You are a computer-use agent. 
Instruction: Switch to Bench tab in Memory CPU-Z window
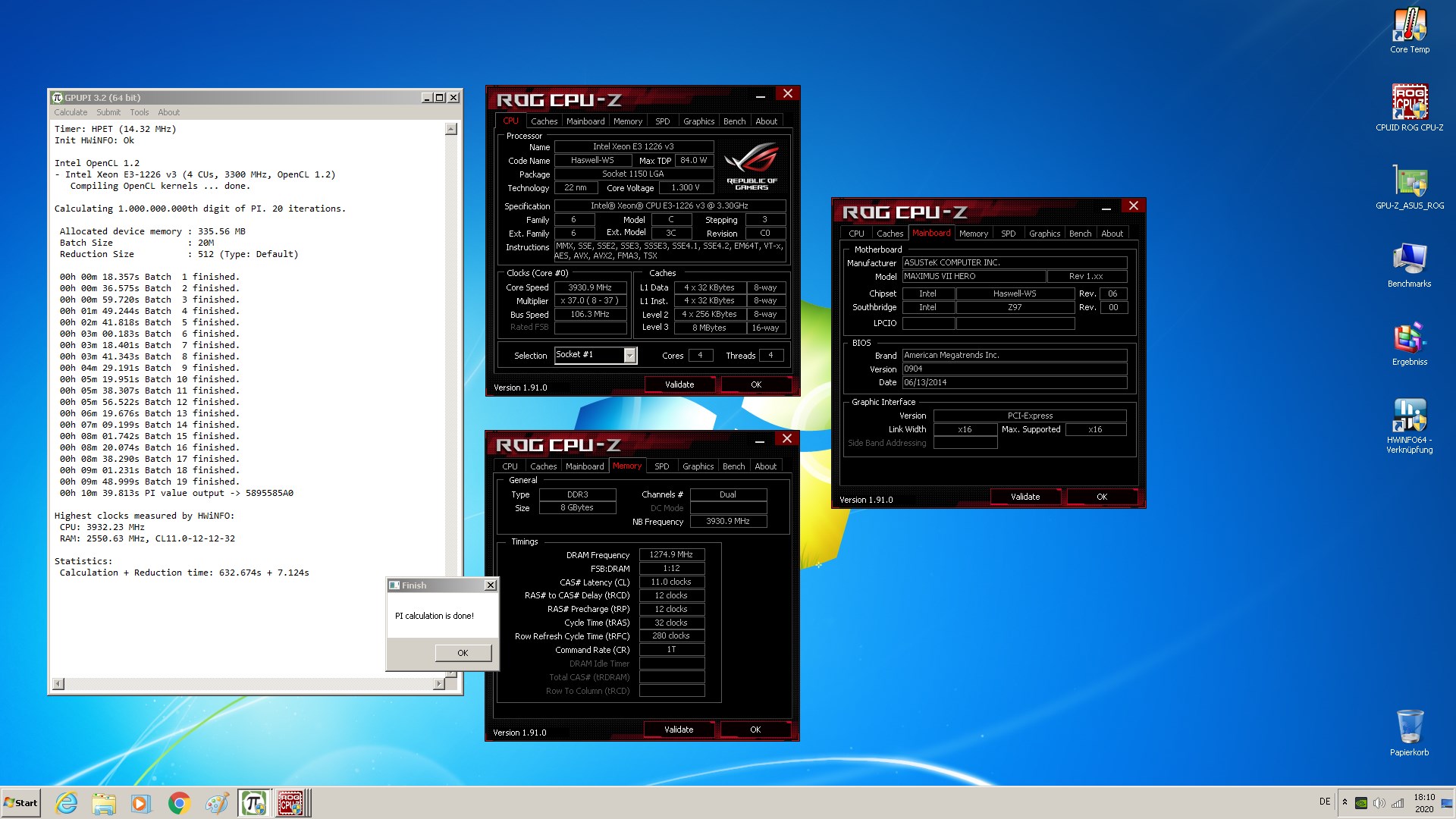pyautogui.click(x=733, y=466)
